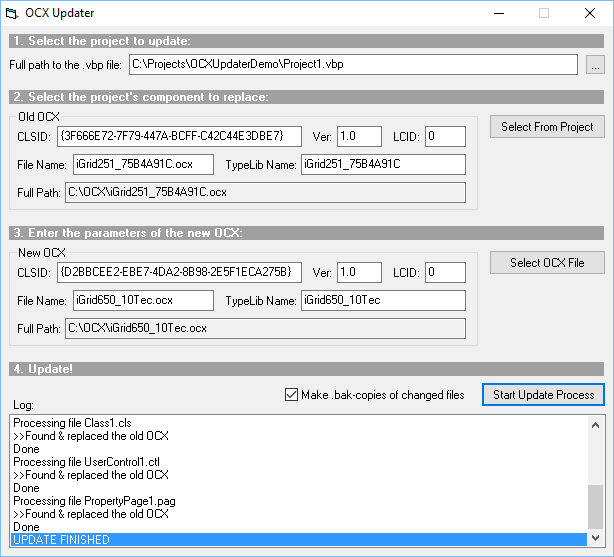Viewport: 614px width, 557px height.
Task: Click the New OCX CLSID field
Action: point(179,272)
